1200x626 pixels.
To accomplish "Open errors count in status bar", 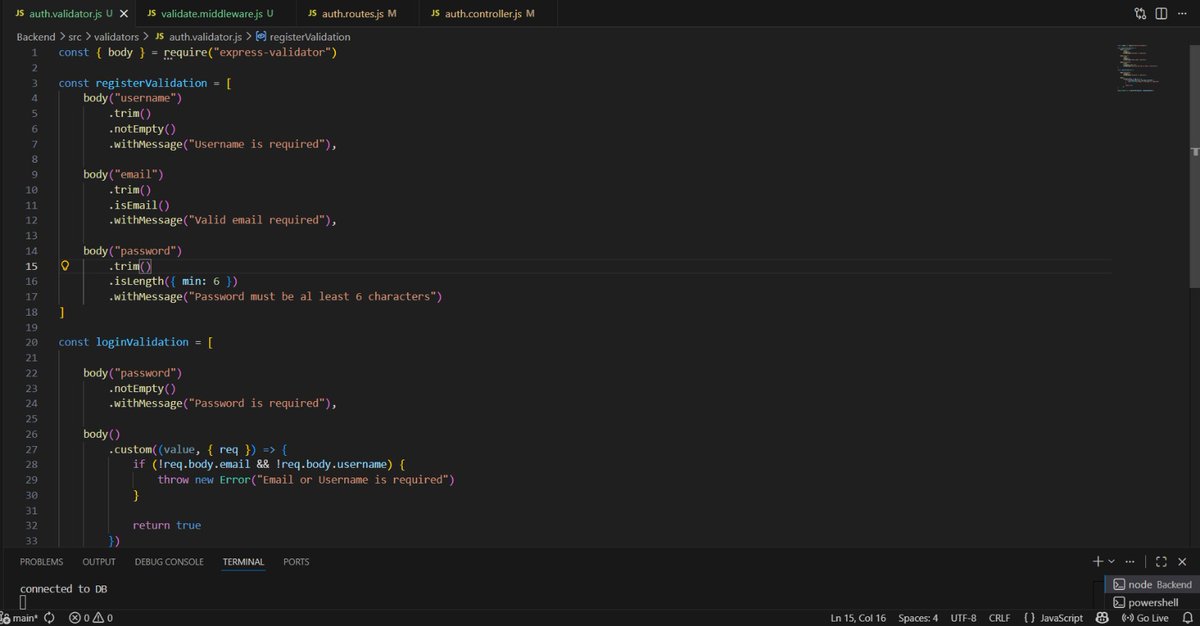I will point(79,618).
